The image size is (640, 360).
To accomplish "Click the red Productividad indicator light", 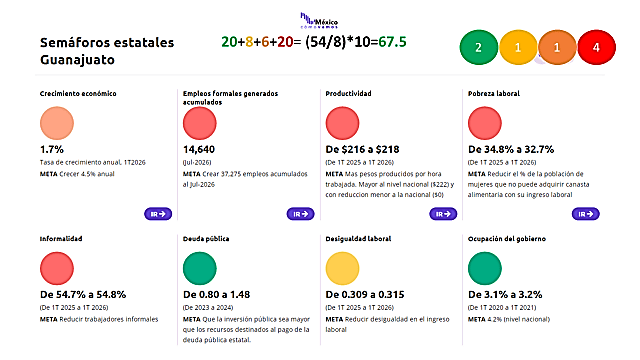I will (342, 123).
